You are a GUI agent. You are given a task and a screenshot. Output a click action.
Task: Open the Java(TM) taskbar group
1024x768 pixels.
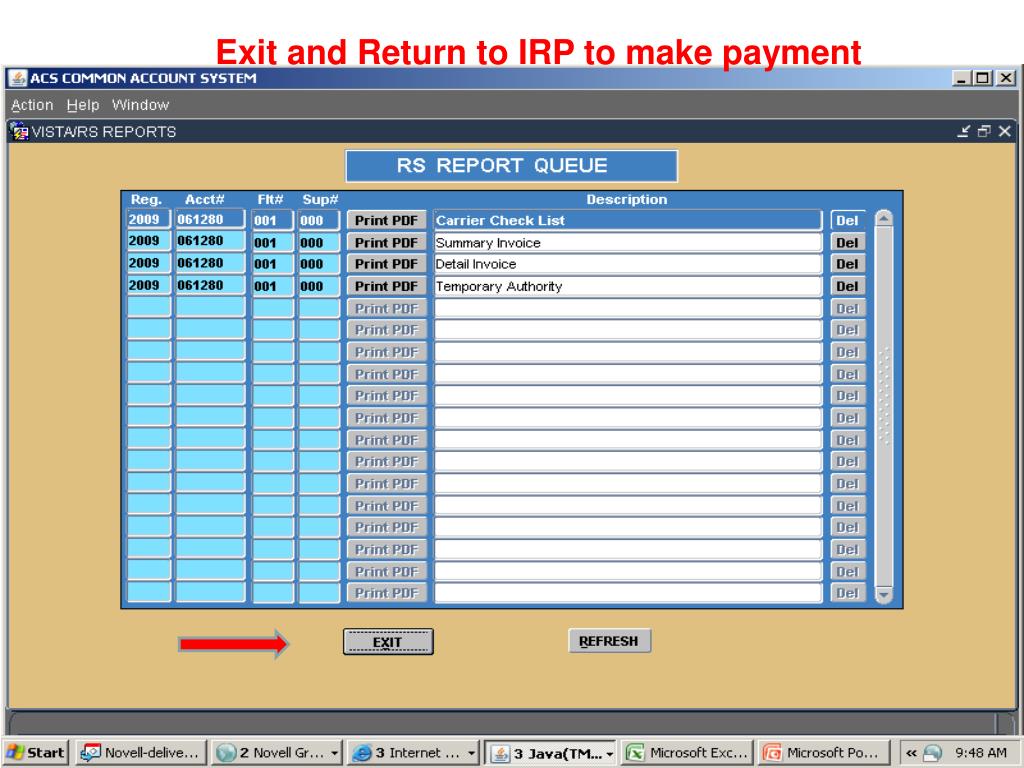tap(551, 753)
